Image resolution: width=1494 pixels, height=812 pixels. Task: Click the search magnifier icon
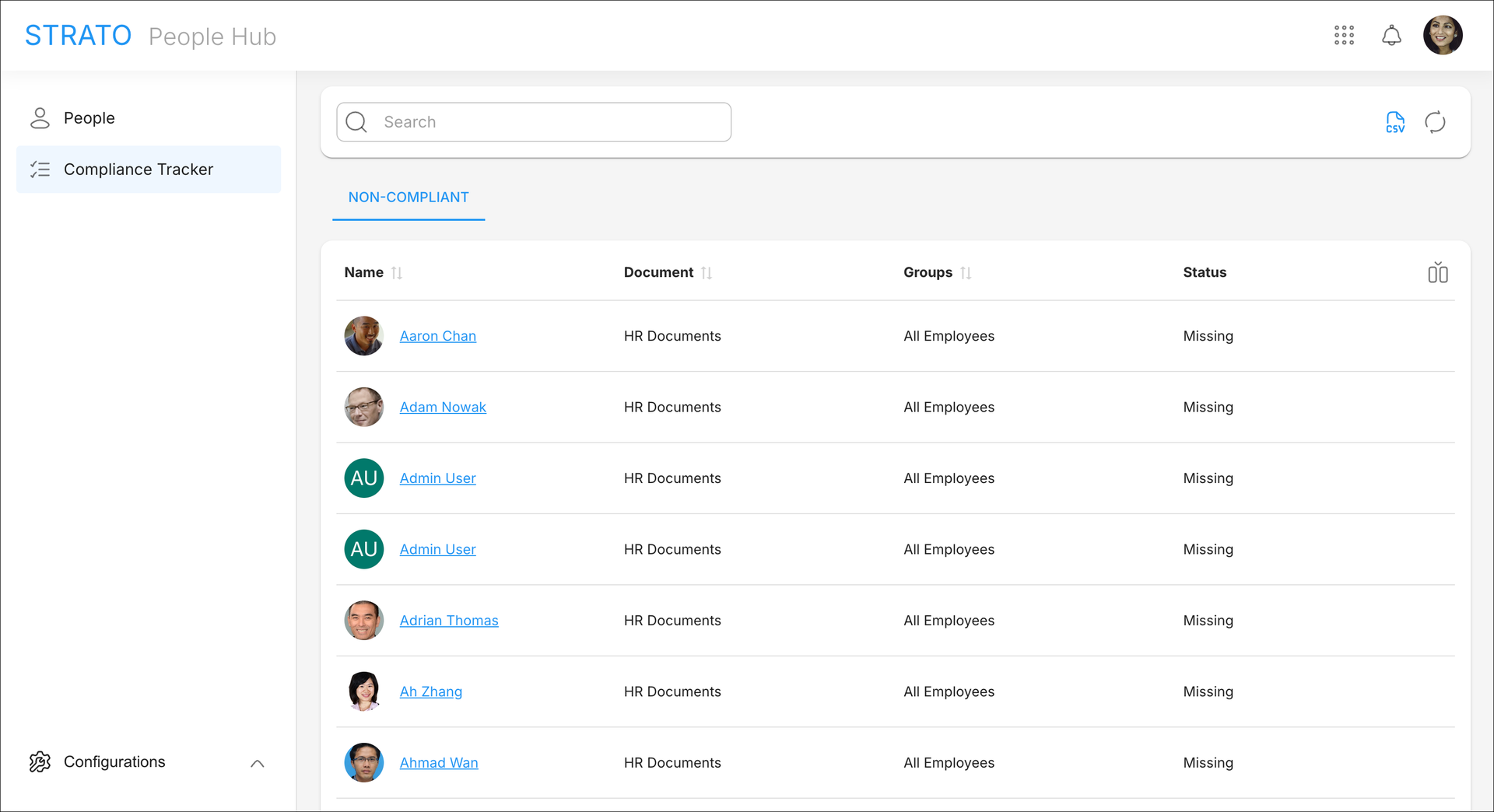point(356,122)
